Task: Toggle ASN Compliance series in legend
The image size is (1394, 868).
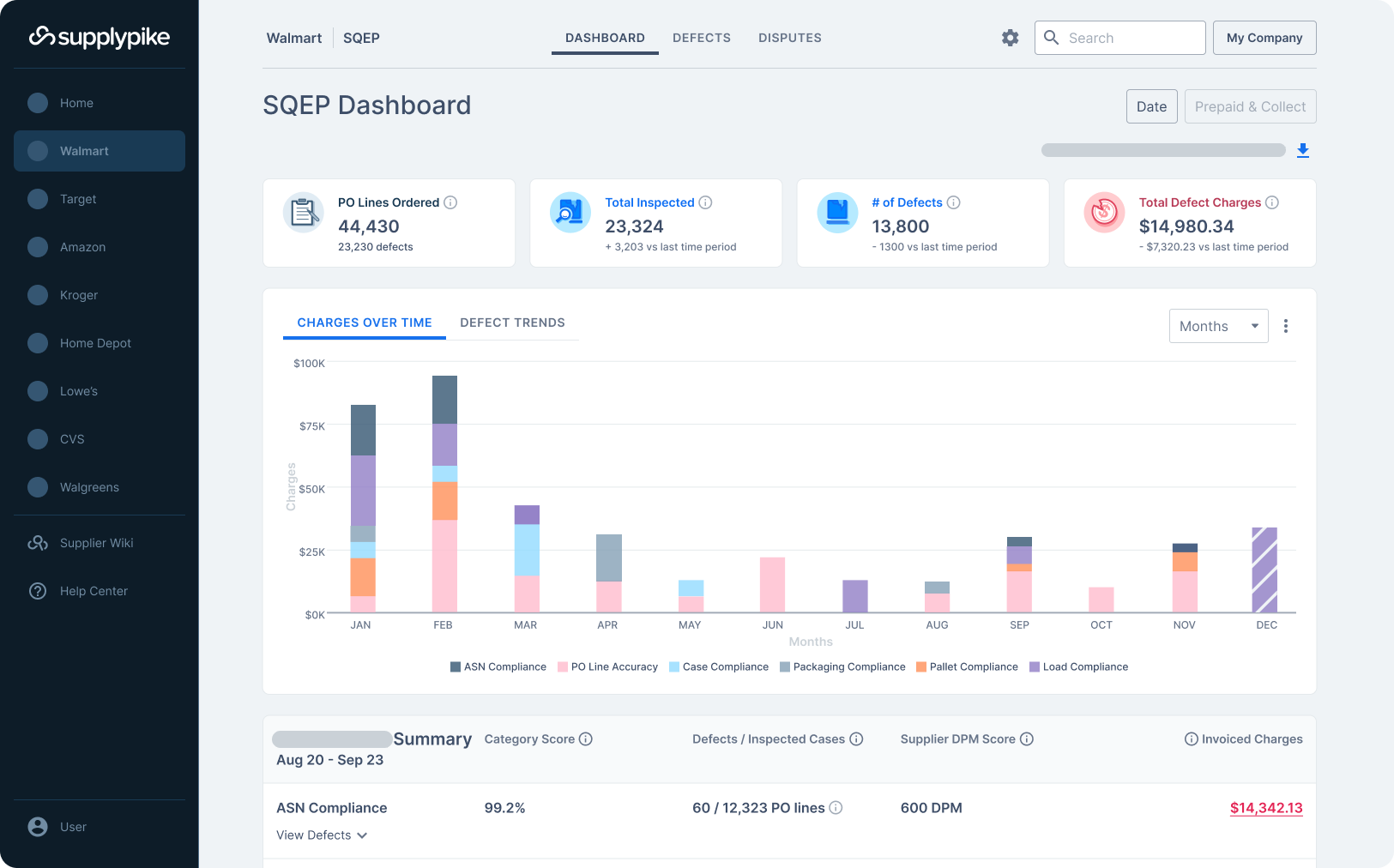Action: [498, 667]
